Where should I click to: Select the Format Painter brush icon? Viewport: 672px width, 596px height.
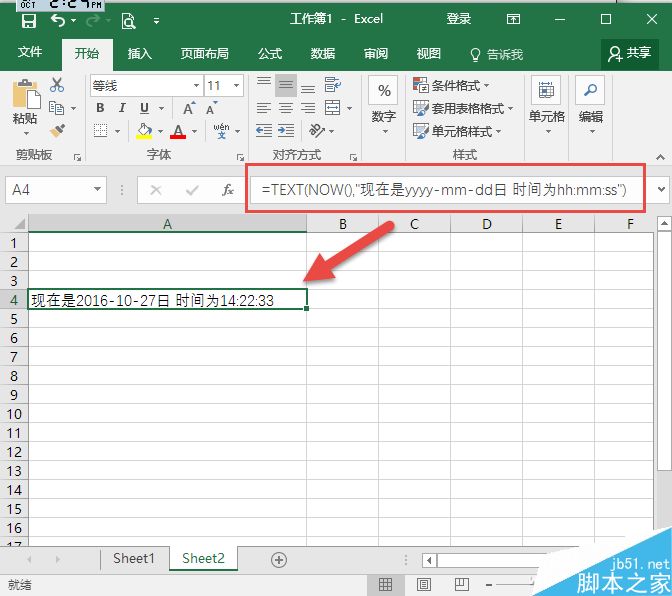57,130
